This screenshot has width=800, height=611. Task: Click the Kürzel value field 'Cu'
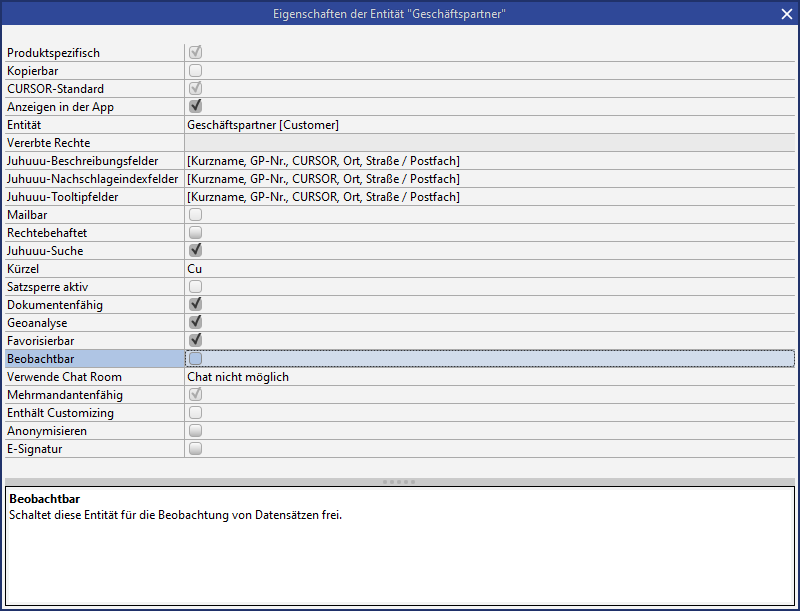(x=490, y=269)
